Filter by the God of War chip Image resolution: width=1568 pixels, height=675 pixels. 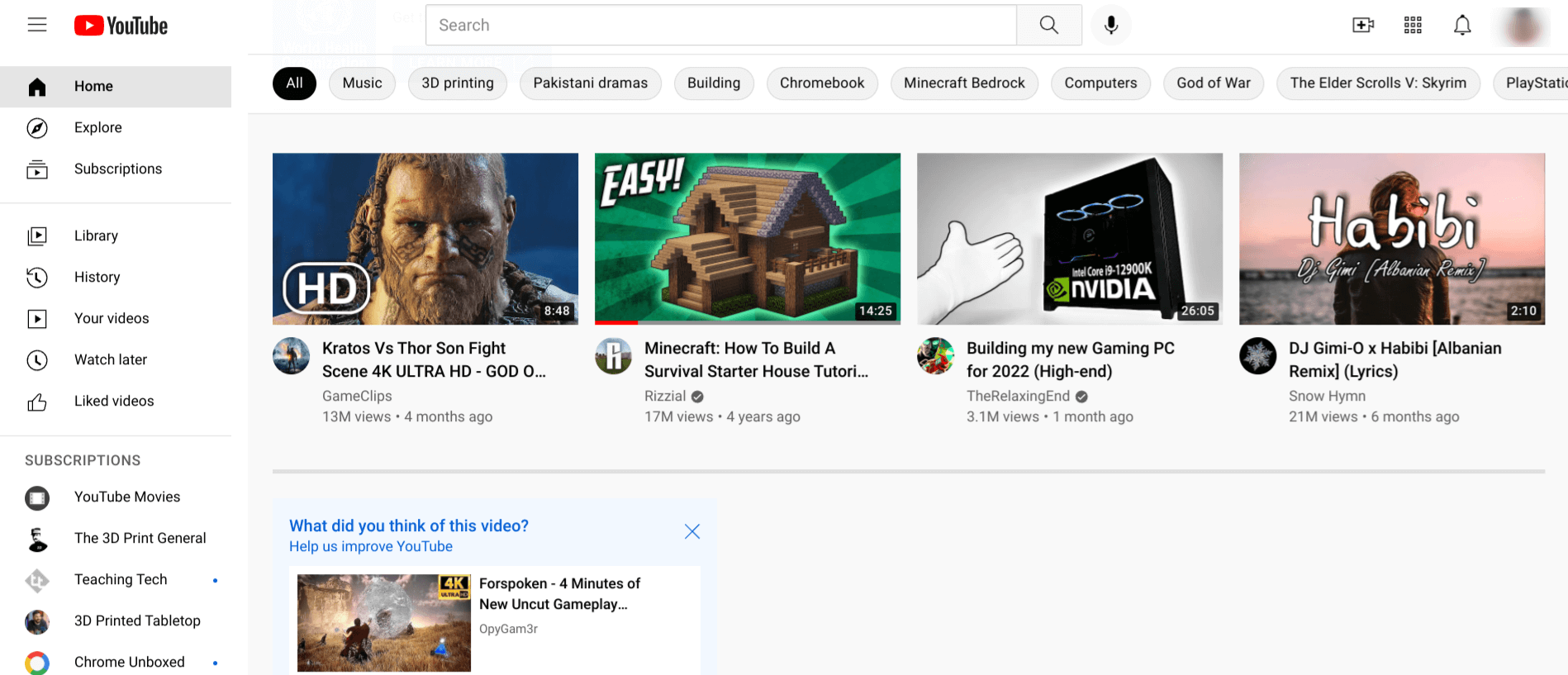point(1214,83)
